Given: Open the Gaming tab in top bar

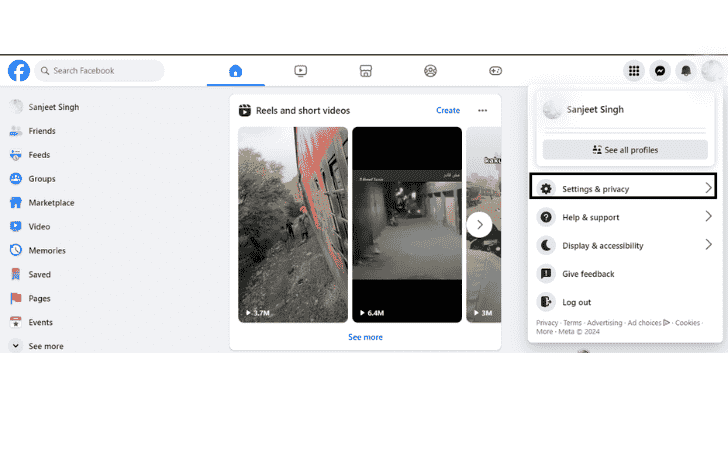Looking at the screenshot, I should tap(495, 71).
